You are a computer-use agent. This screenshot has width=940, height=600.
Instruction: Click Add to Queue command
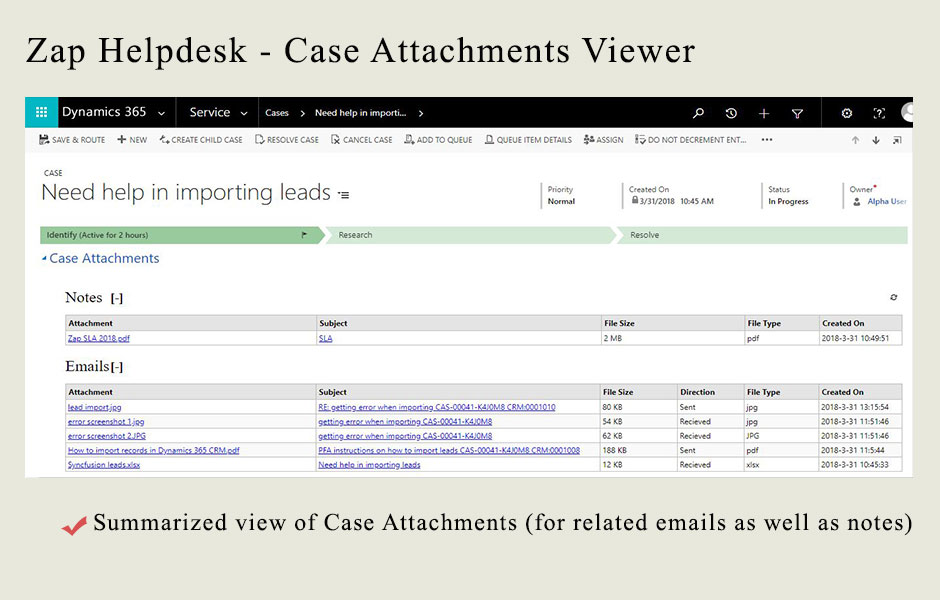(438, 140)
